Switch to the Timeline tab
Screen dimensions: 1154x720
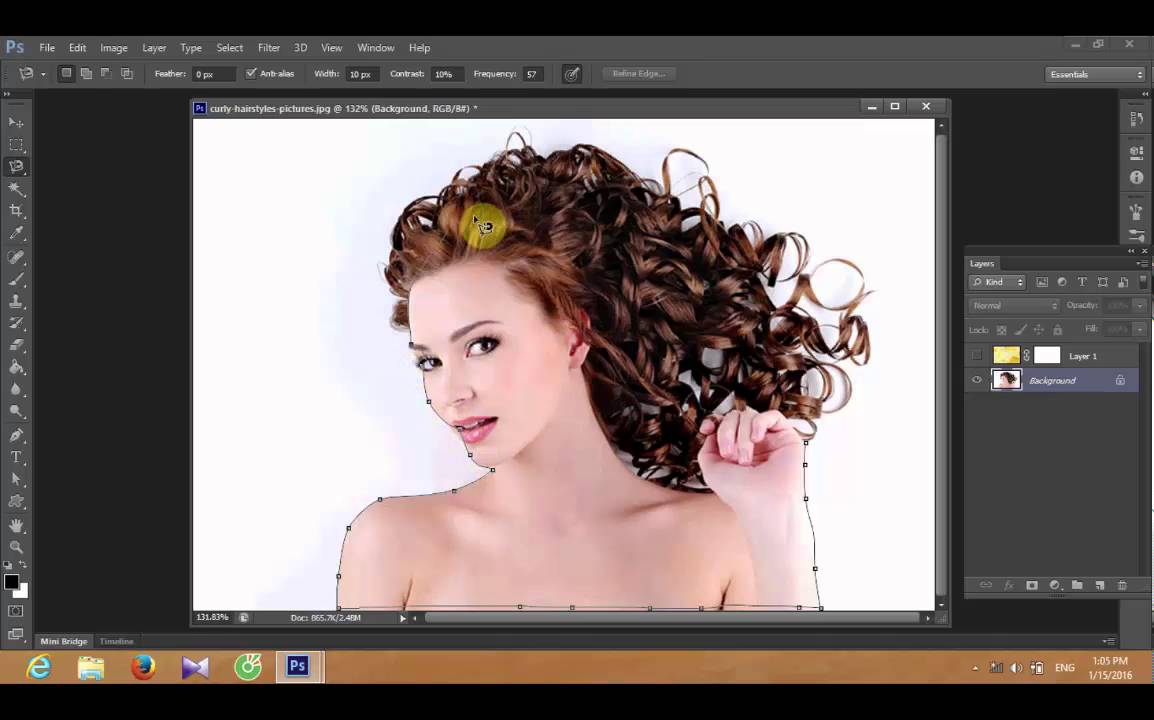pyautogui.click(x=116, y=641)
